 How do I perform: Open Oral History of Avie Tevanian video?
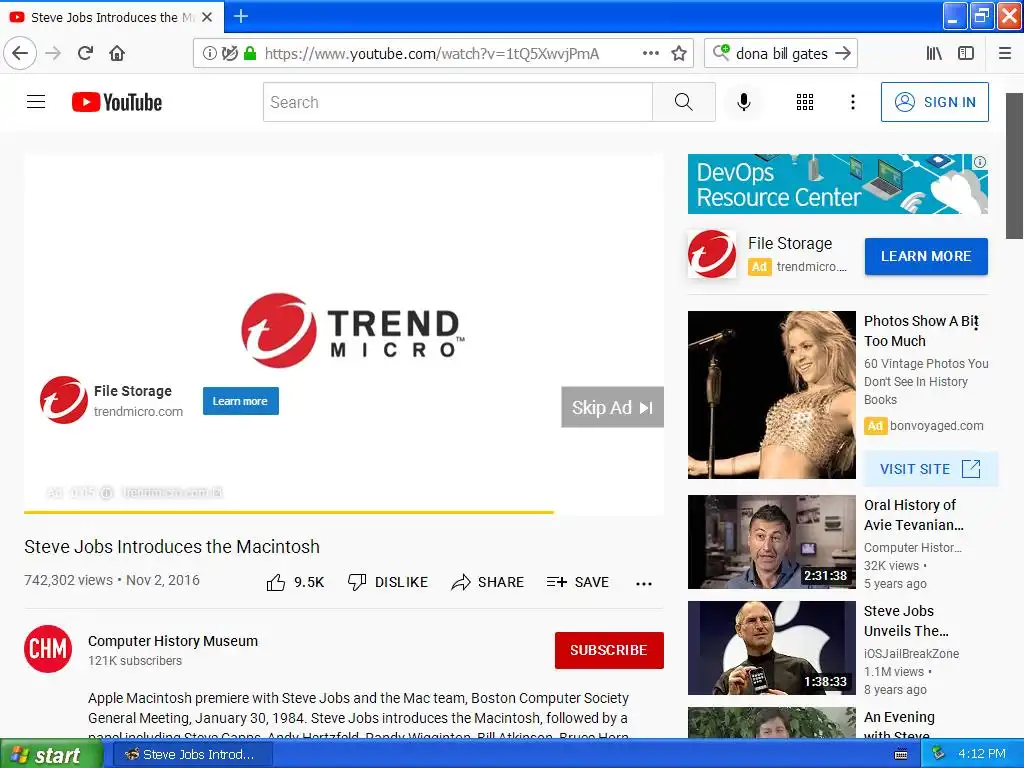point(771,542)
